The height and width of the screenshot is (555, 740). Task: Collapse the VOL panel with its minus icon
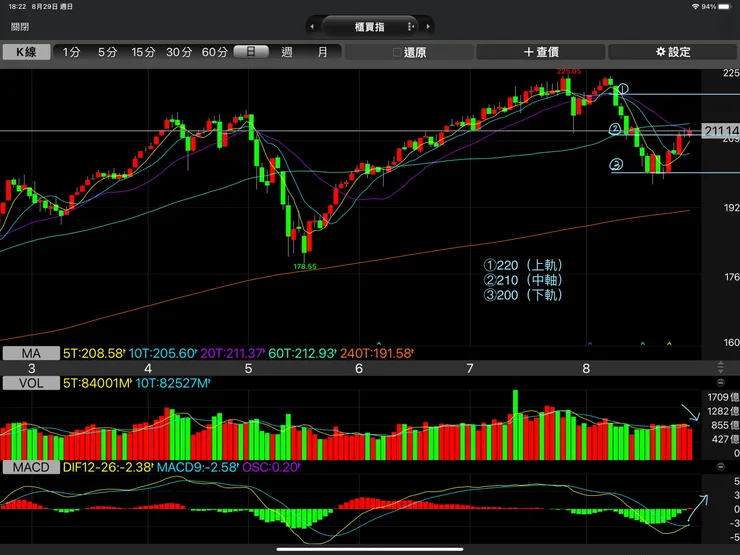721,383
